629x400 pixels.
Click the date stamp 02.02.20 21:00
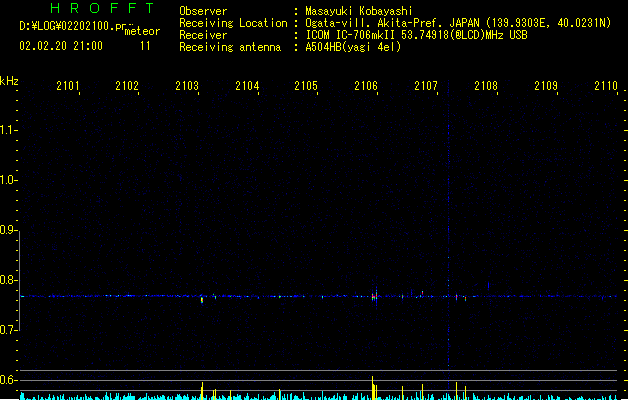61,46
